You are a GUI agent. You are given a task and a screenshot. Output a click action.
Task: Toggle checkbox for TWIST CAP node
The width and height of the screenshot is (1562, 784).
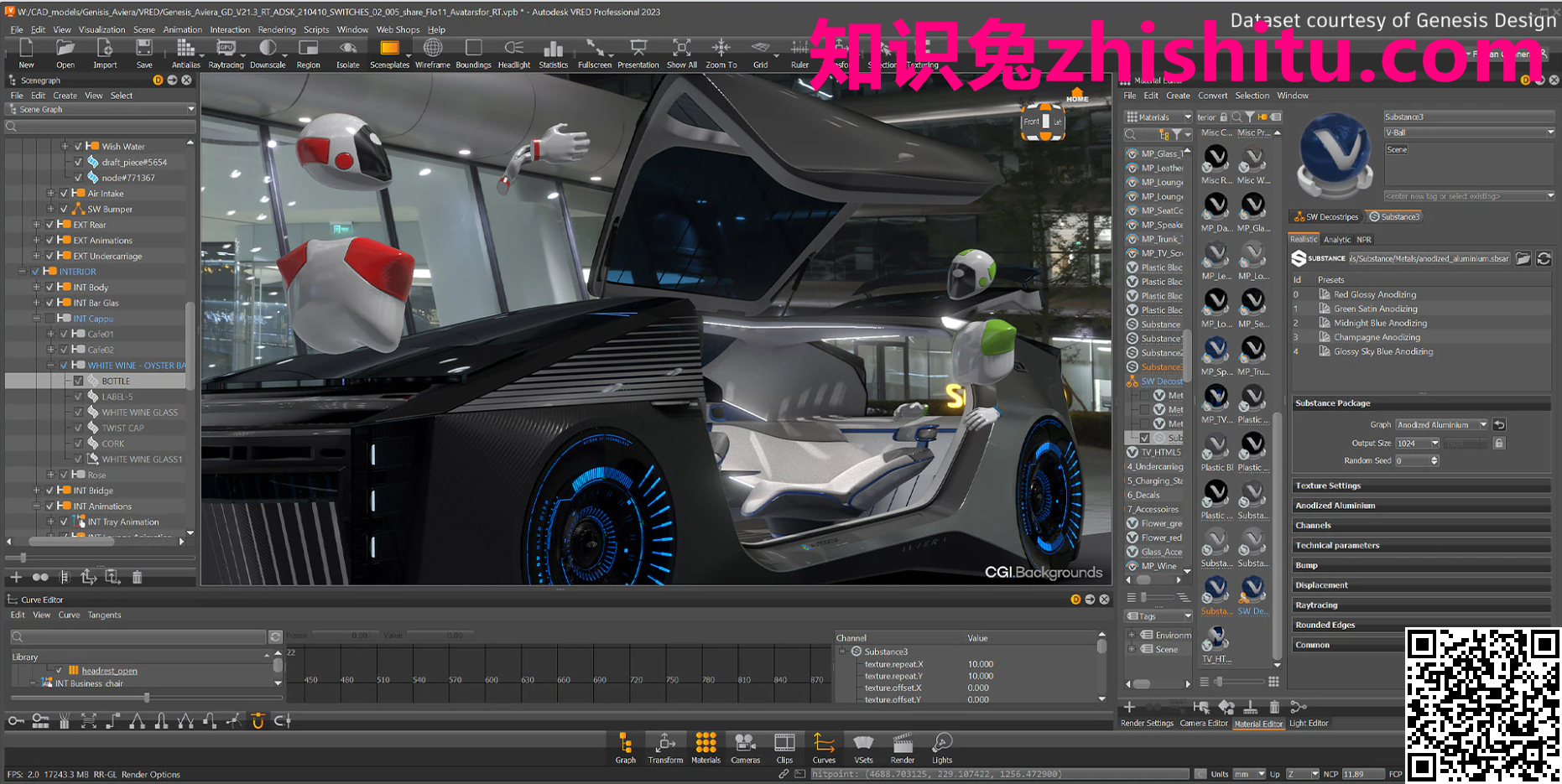point(79,428)
